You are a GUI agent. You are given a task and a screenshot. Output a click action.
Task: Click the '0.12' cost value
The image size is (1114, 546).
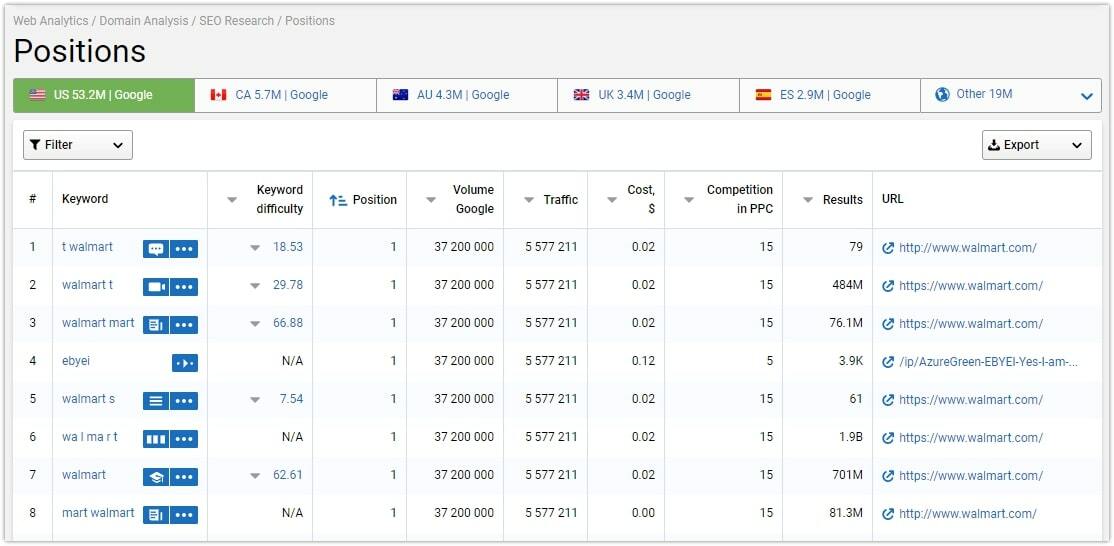click(643, 361)
